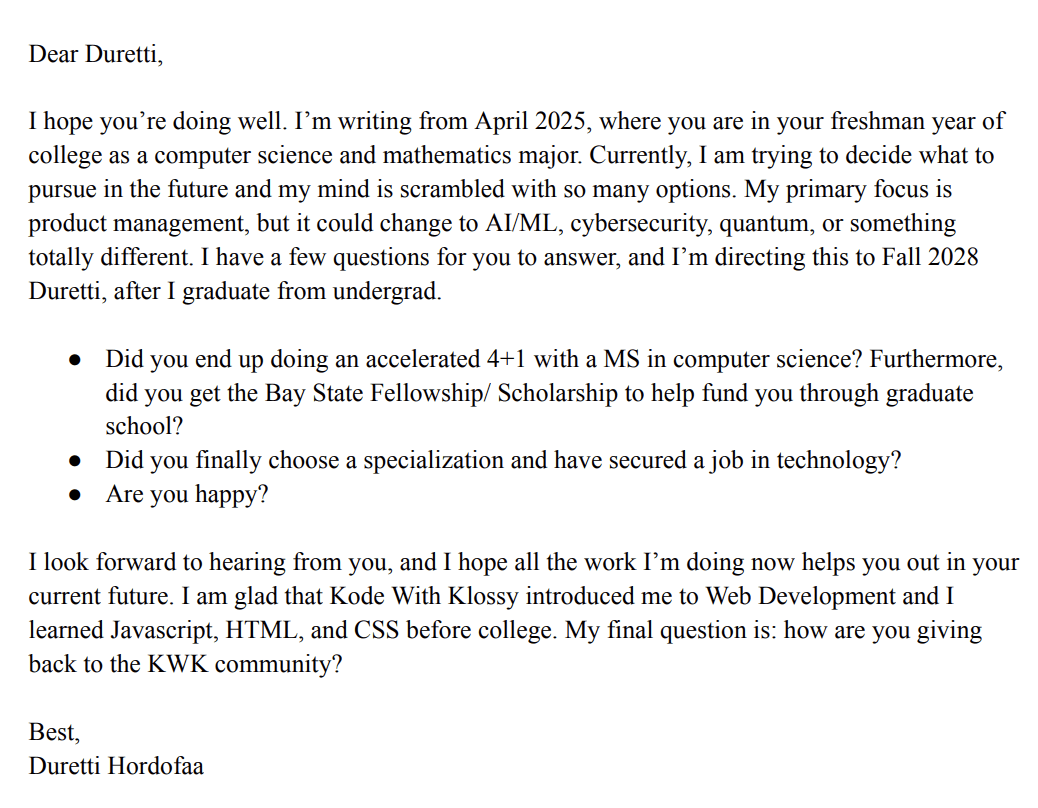Click the words 'Javascript, HTML, and CSS'
The image size is (1038, 808).
coord(254,630)
